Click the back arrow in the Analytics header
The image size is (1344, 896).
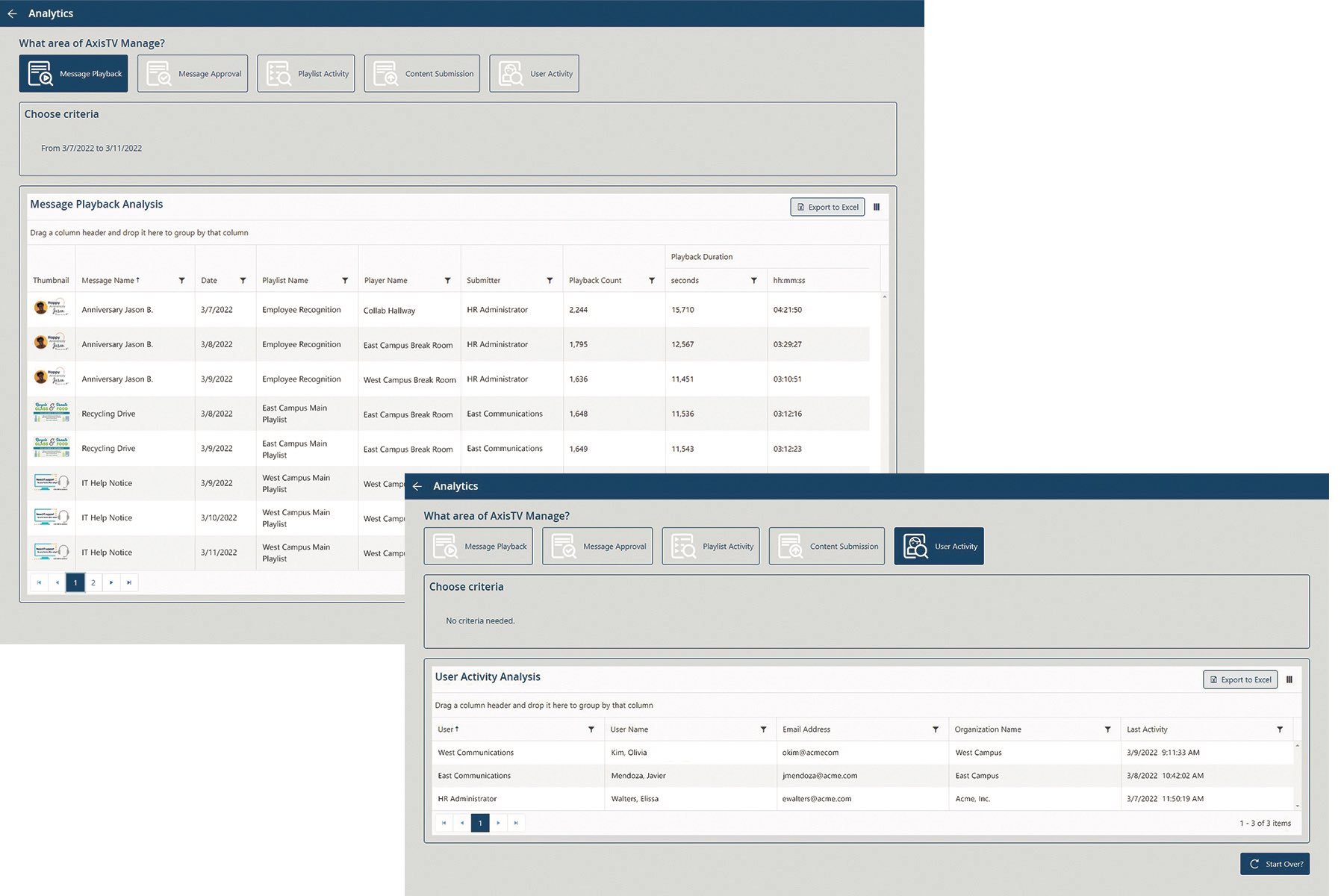pos(11,13)
